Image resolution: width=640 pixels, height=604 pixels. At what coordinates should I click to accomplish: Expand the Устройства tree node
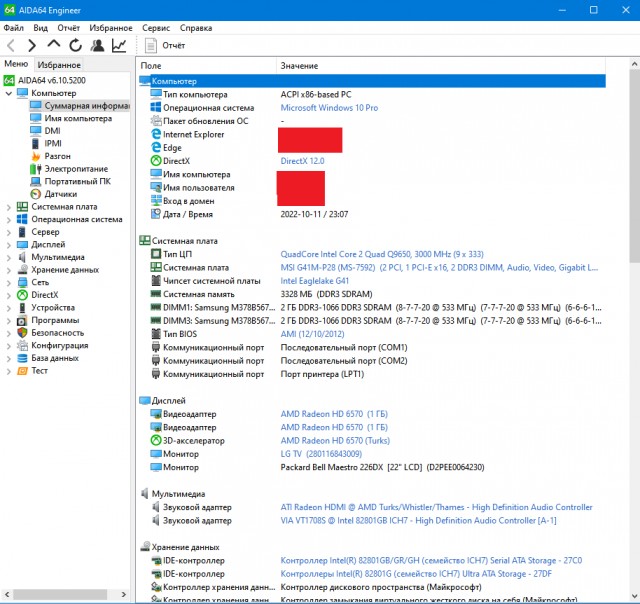point(9,308)
